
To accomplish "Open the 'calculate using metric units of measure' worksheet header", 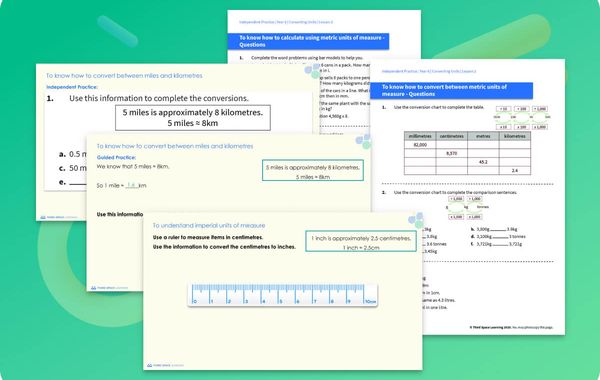I will click(308, 41).
